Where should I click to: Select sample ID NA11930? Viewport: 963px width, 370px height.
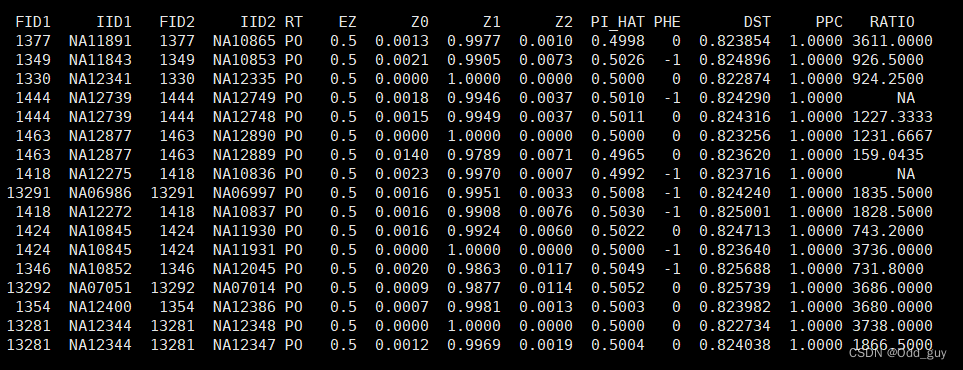click(x=244, y=232)
